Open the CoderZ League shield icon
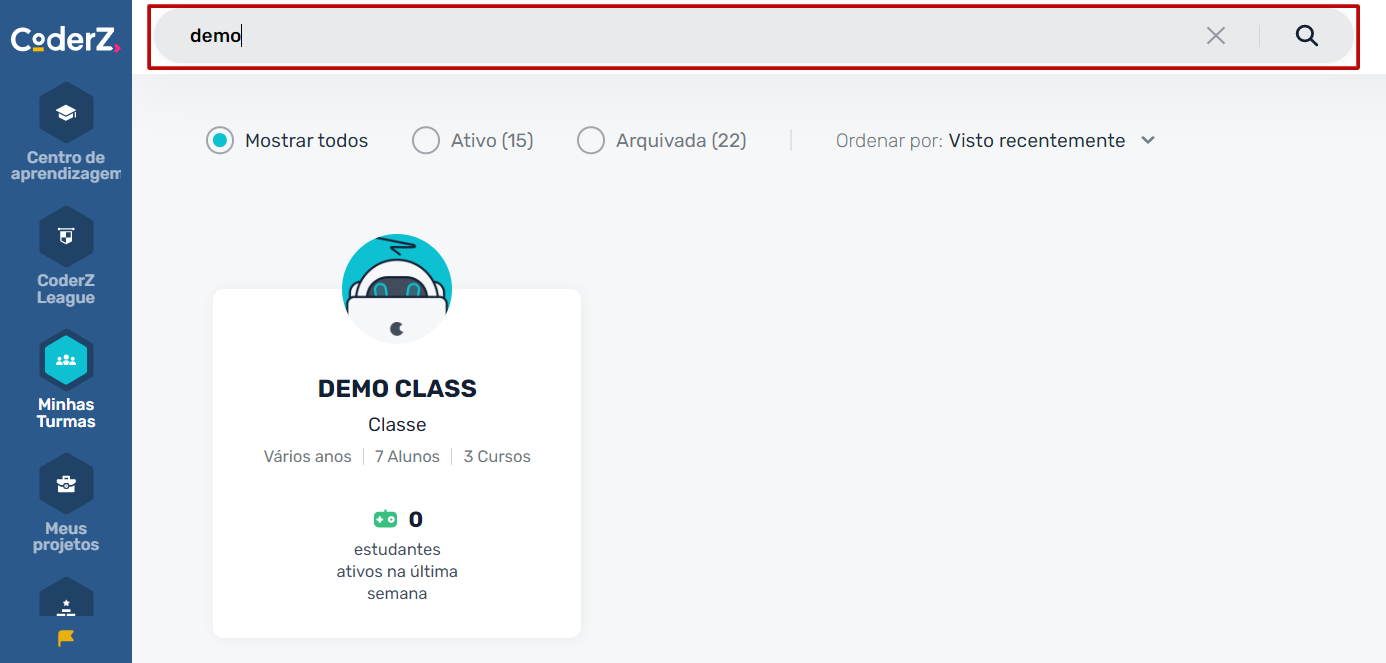 tap(66, 237)
